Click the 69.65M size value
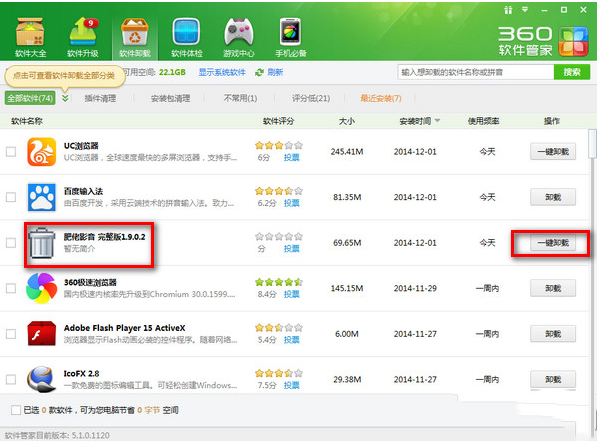The width and height of the screenshot is (597, 441). [347, 243]
